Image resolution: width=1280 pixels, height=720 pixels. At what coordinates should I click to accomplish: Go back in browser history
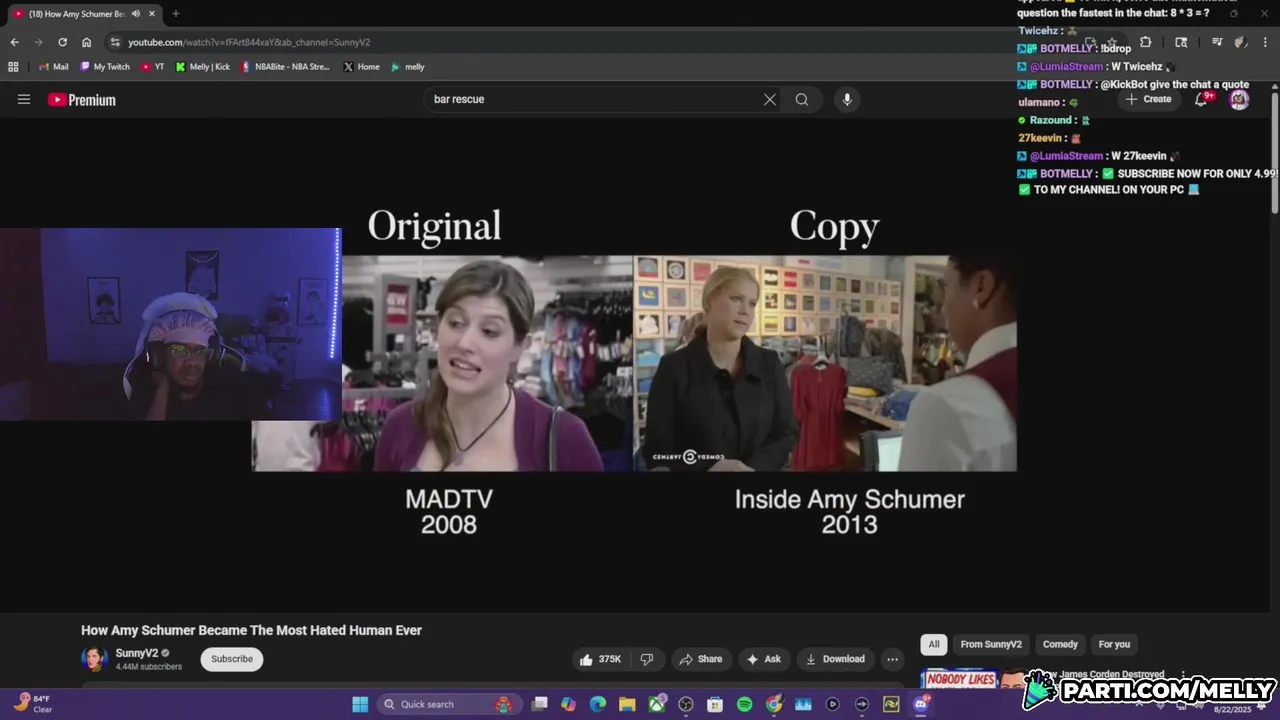[x=14, y=42]
